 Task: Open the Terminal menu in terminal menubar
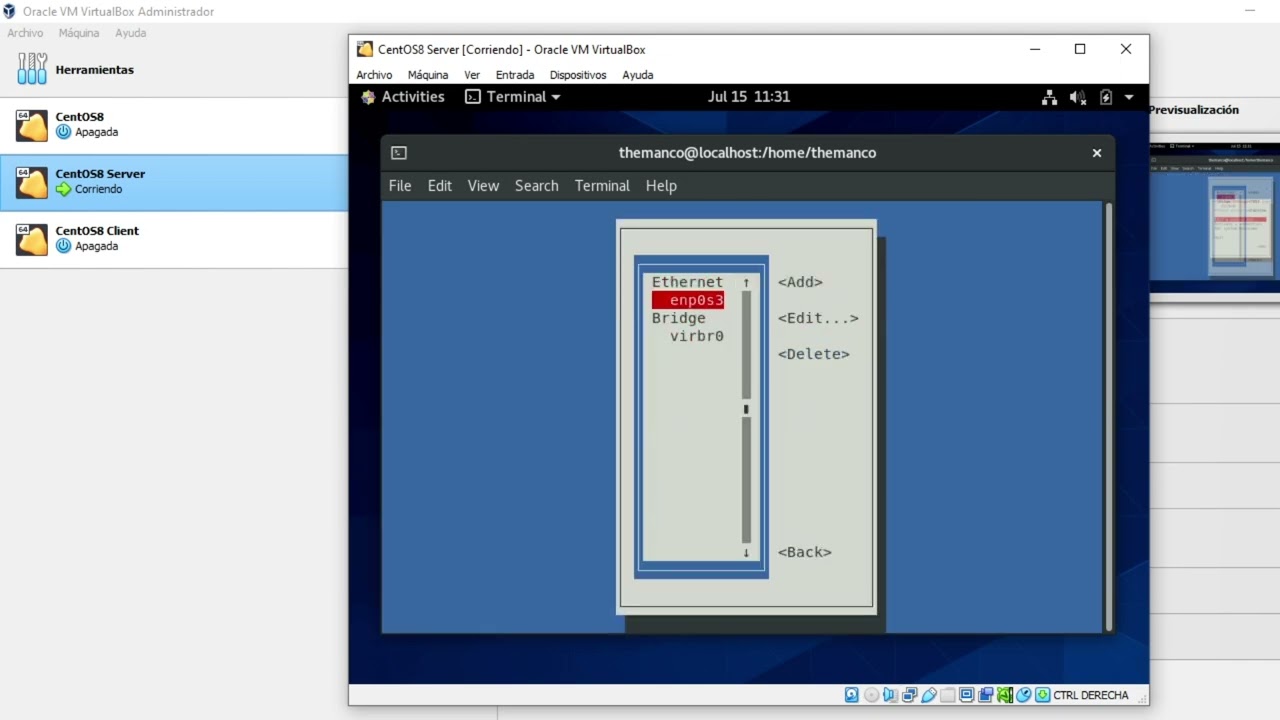[x=602, y=186]
